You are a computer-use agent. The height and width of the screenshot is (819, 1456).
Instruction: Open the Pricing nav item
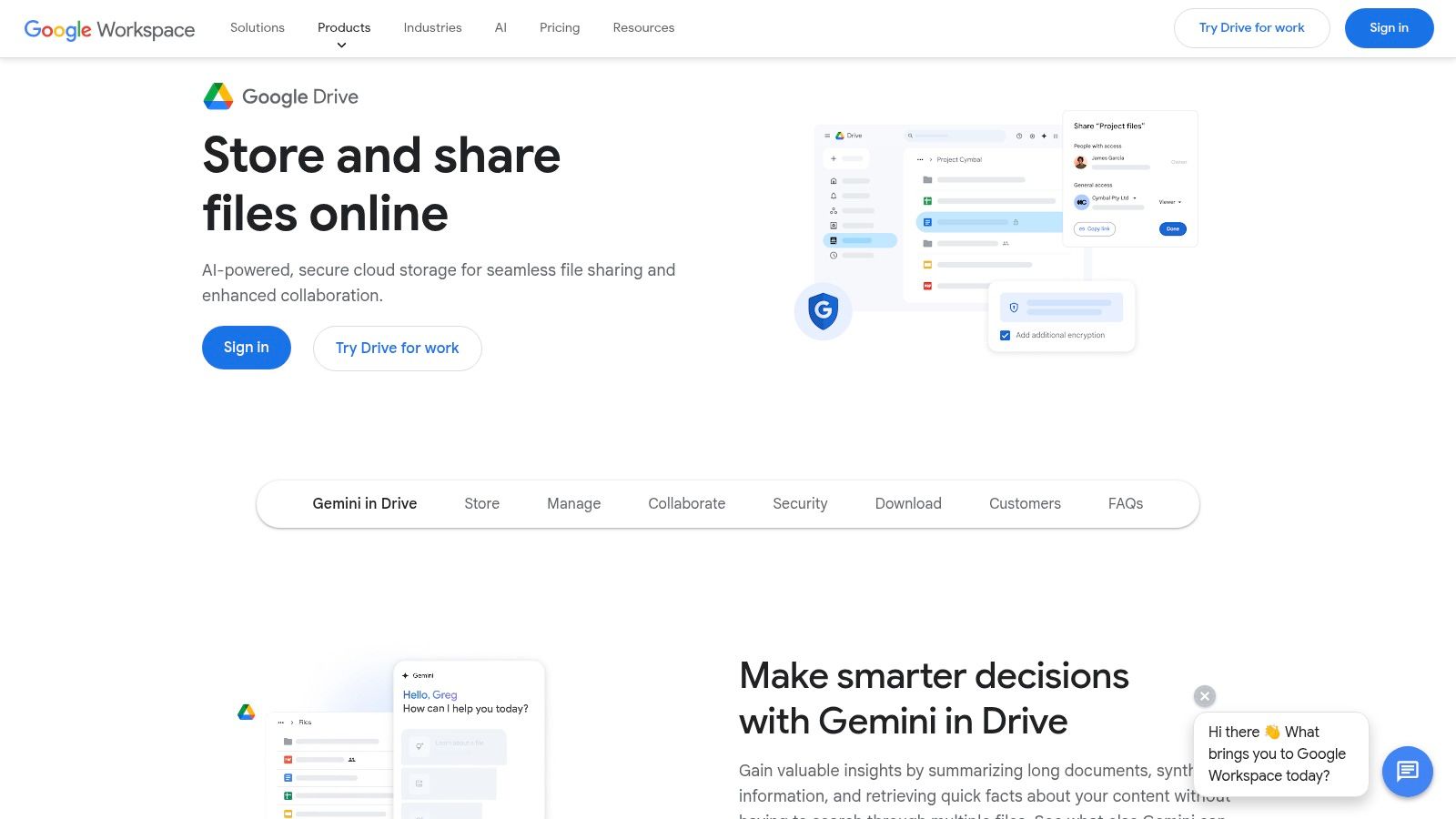pyautogui.click(x=559, y=28)
